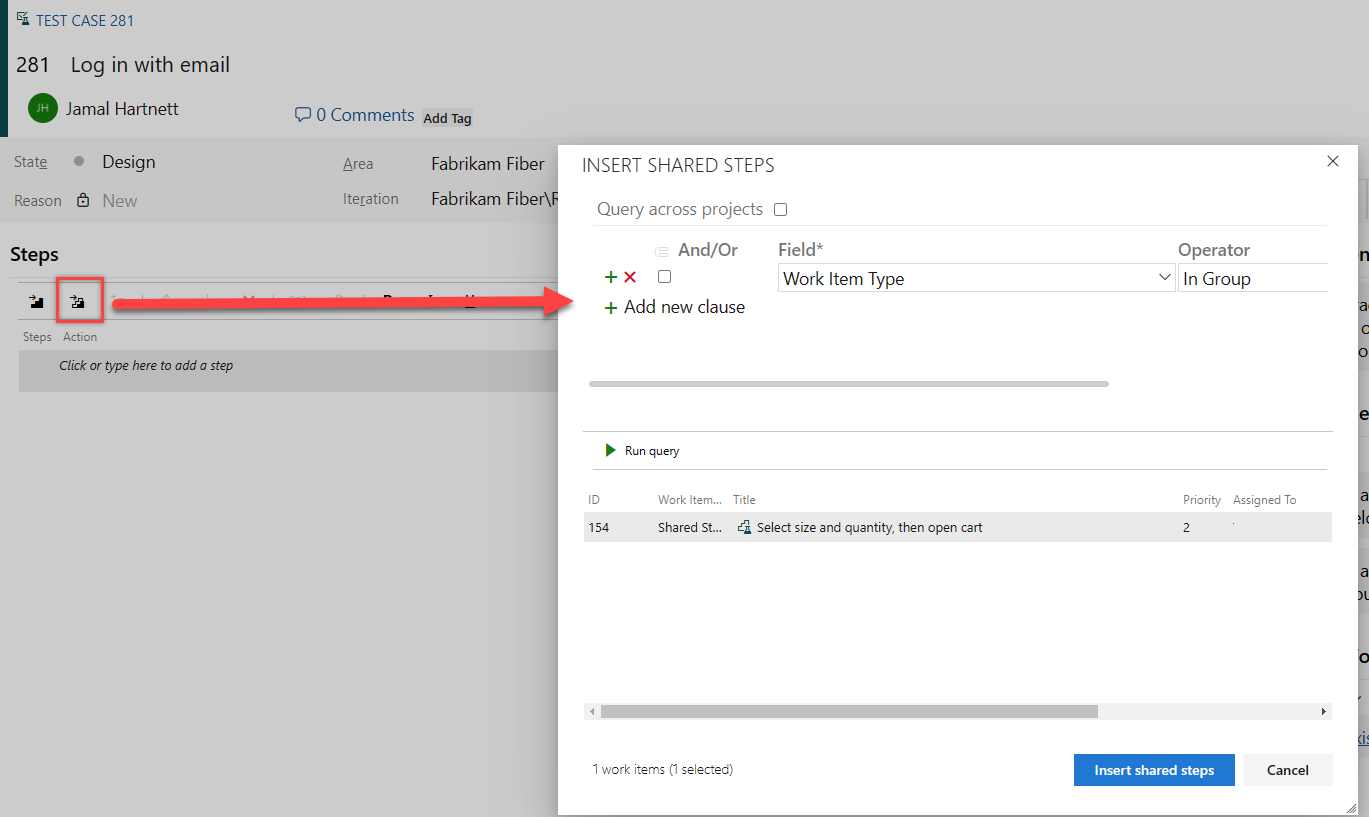Click Add new clause
This screenshot has width=1369, height=817.
pyautogui.click(x=675, y=307)
